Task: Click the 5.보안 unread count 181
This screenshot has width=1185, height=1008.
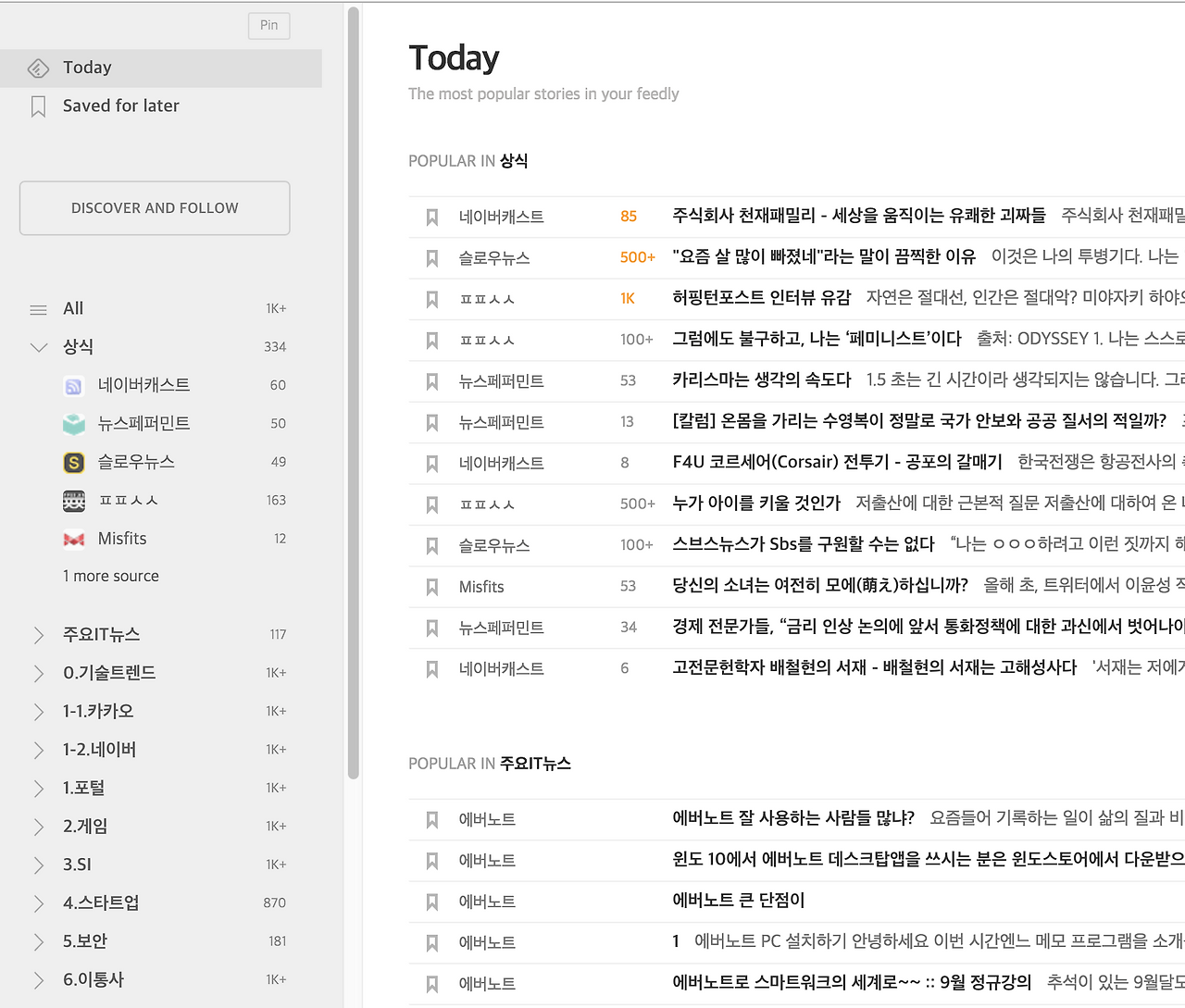Action: tap(278, 941)
